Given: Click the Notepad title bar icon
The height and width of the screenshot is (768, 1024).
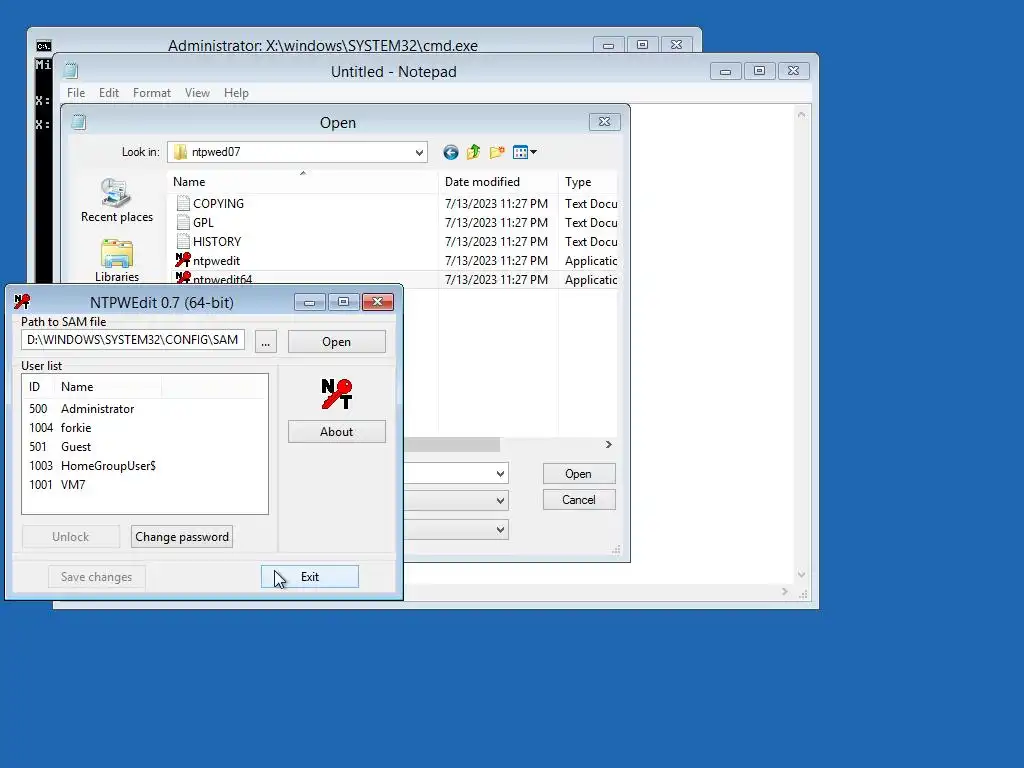Looking at the screenshot, I should click(x=71, y=71).
